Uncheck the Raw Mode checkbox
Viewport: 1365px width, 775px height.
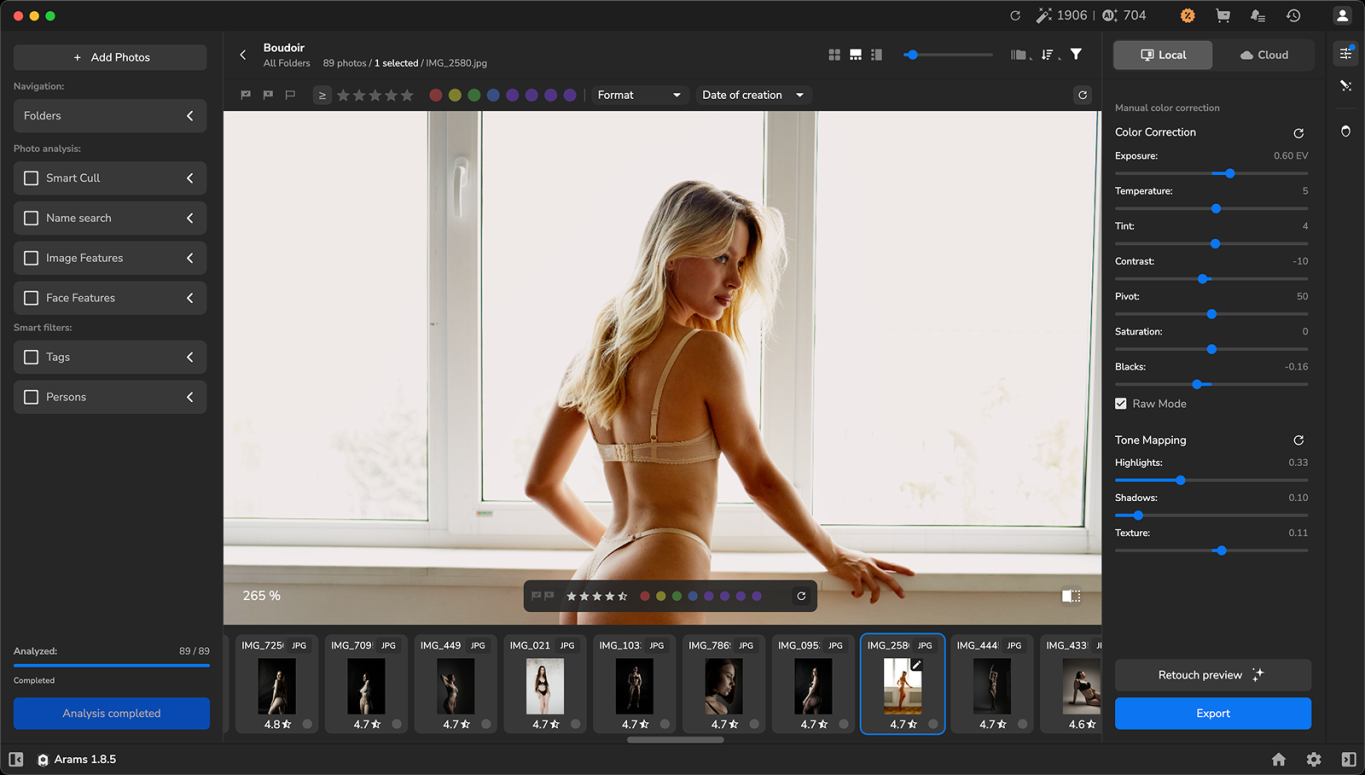1121,404
